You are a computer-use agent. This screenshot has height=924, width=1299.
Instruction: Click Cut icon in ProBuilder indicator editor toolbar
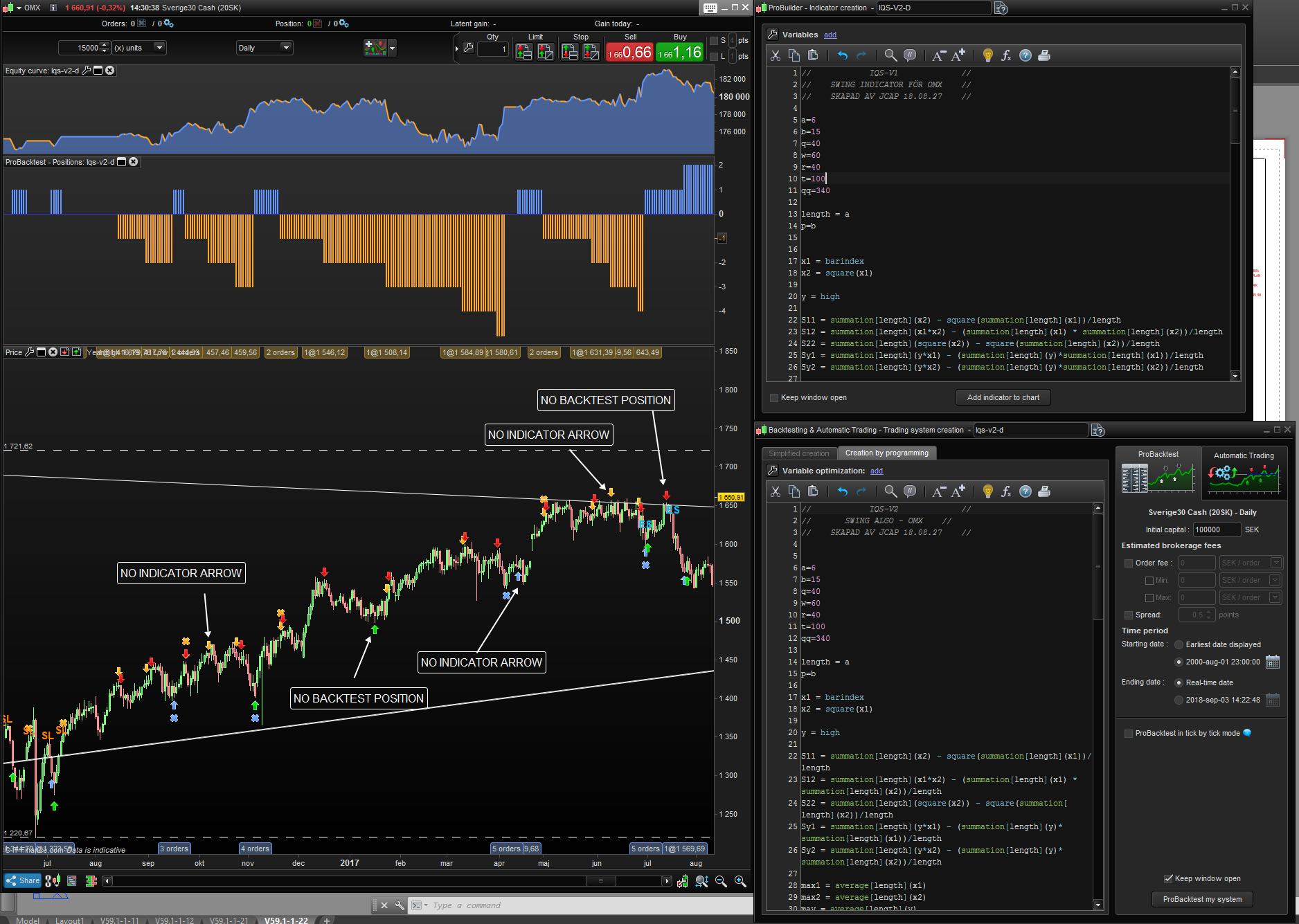point(776,55)
